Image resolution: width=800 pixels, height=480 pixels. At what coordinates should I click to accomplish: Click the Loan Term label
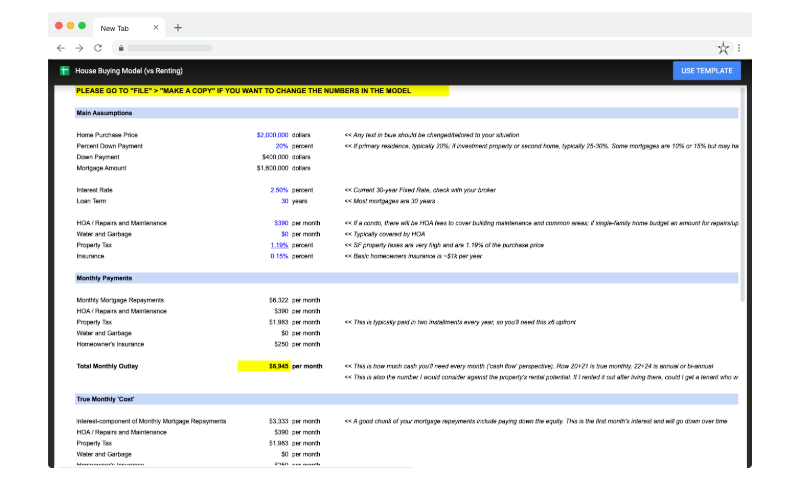pos(91,201)
